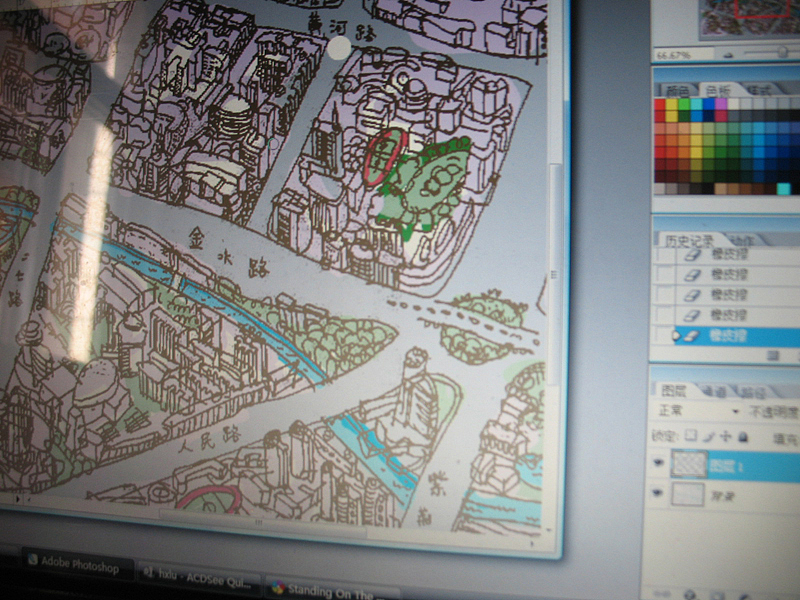The width and height of the screenshot is (800, 600).
Task: Set history brush source on first 橡皮擦 state
Action: pos(666,254)
